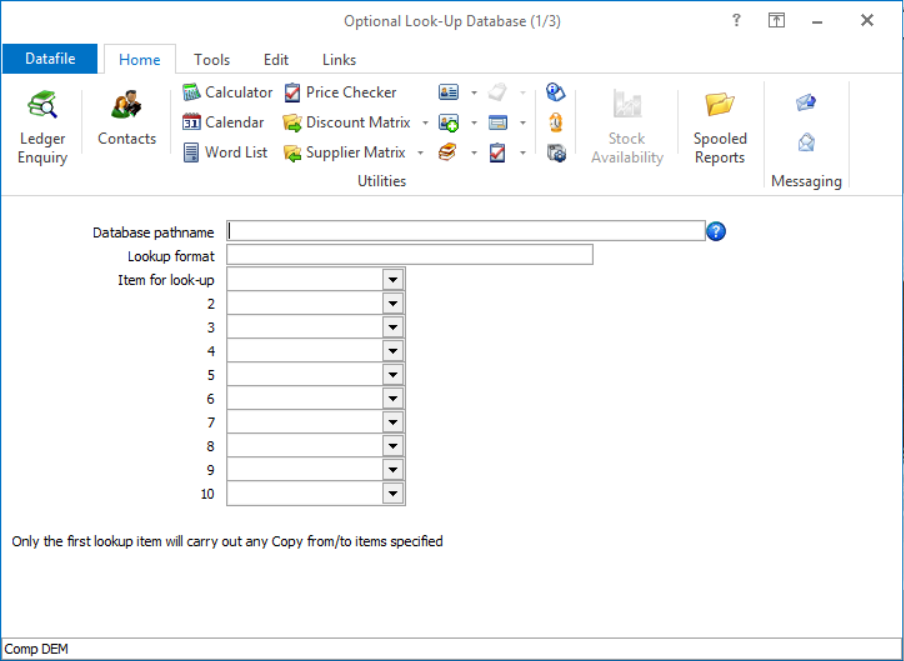Expand the arrow next to add contact icon

tap(474, 123)
